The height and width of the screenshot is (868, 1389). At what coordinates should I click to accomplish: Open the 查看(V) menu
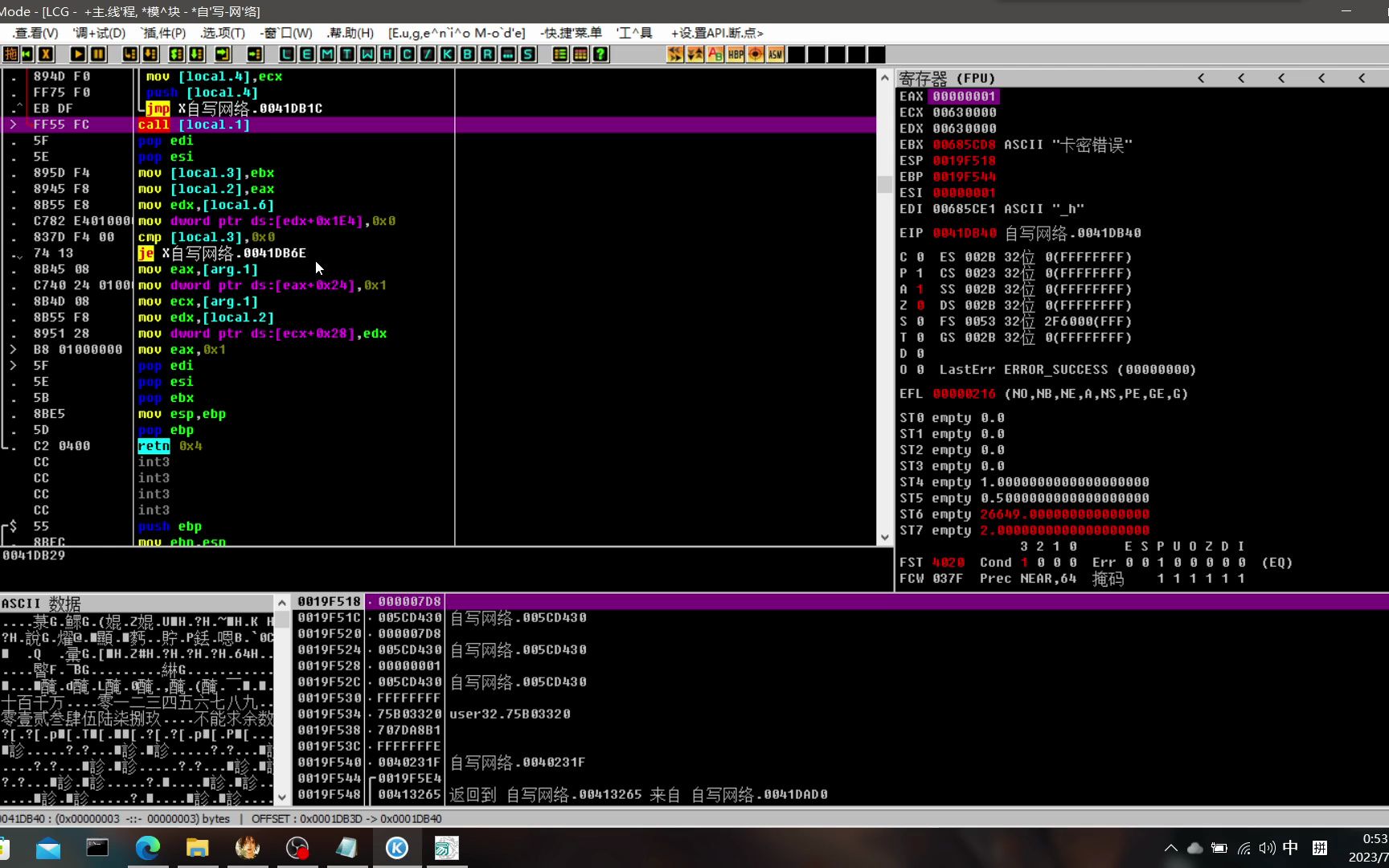pyautogui.click(x=35, y=33)
